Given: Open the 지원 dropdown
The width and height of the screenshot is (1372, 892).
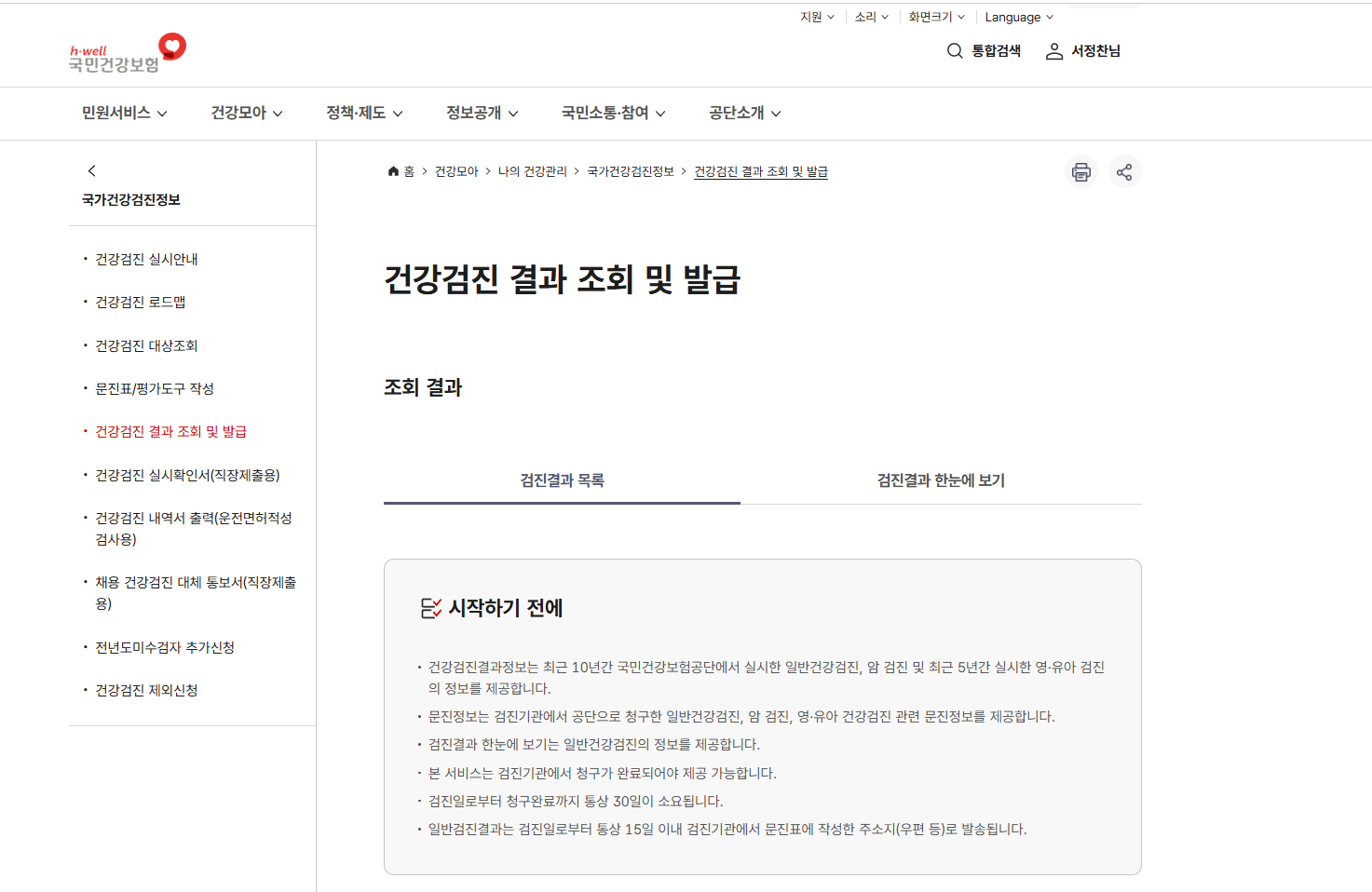Looking at the screenshot, I should 817,17.
